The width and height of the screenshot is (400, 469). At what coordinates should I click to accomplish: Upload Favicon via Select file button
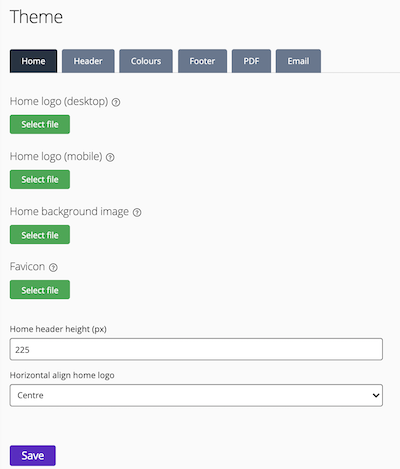pos(40,290)
